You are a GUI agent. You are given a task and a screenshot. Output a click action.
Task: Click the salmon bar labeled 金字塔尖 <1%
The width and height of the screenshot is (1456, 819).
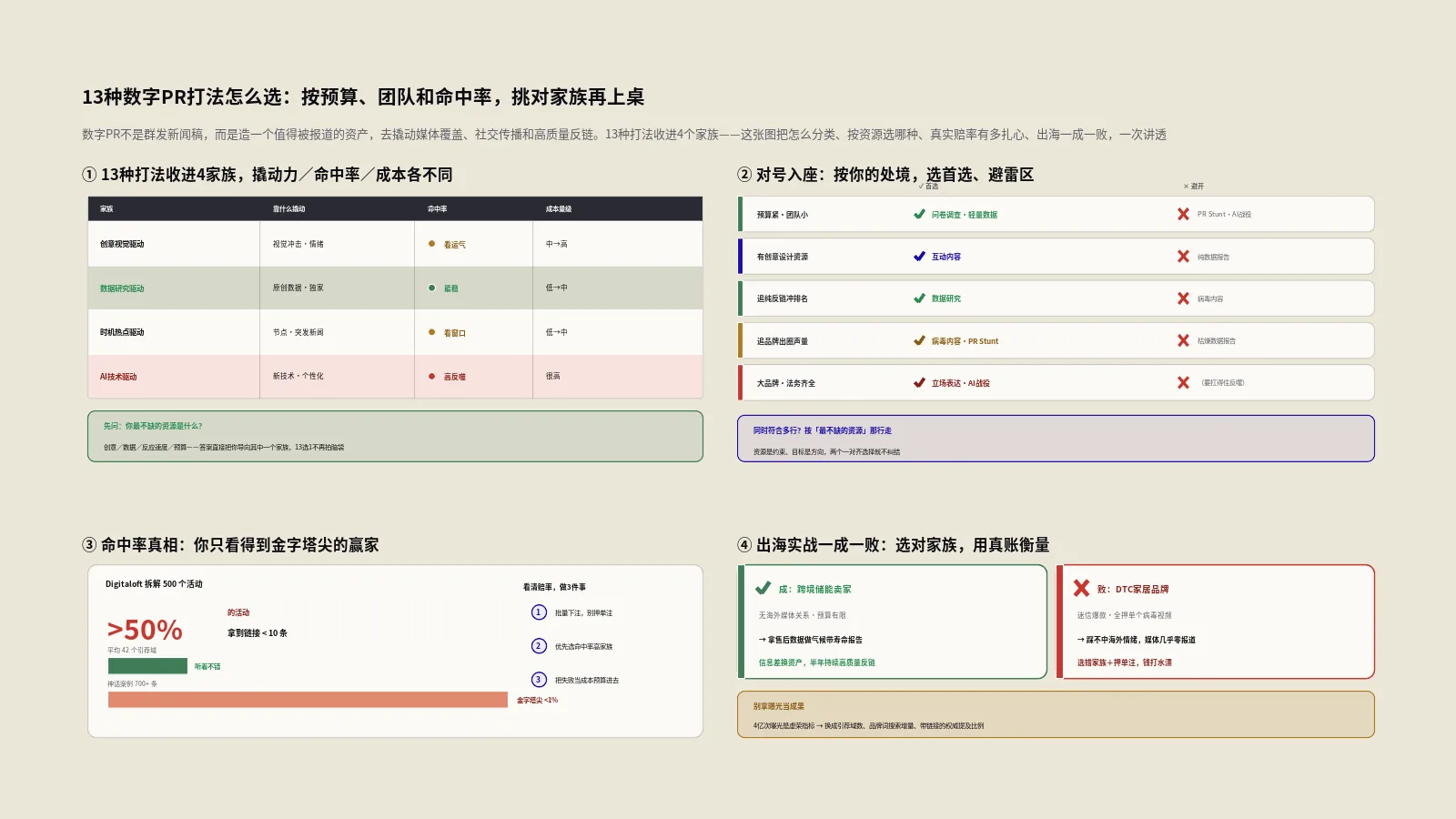308,700
